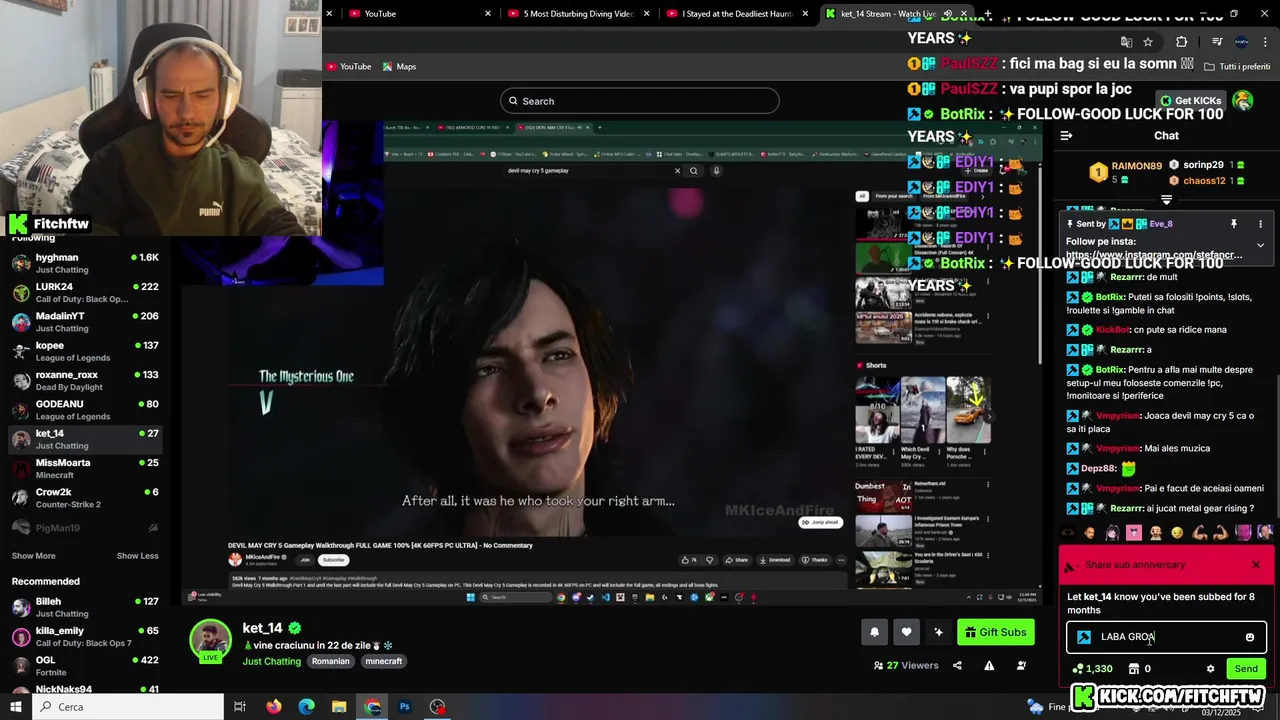The height and width of the screenshot is (720, 1280).
Task: Click the chat settings gear icon
Action: (1210, 669)
